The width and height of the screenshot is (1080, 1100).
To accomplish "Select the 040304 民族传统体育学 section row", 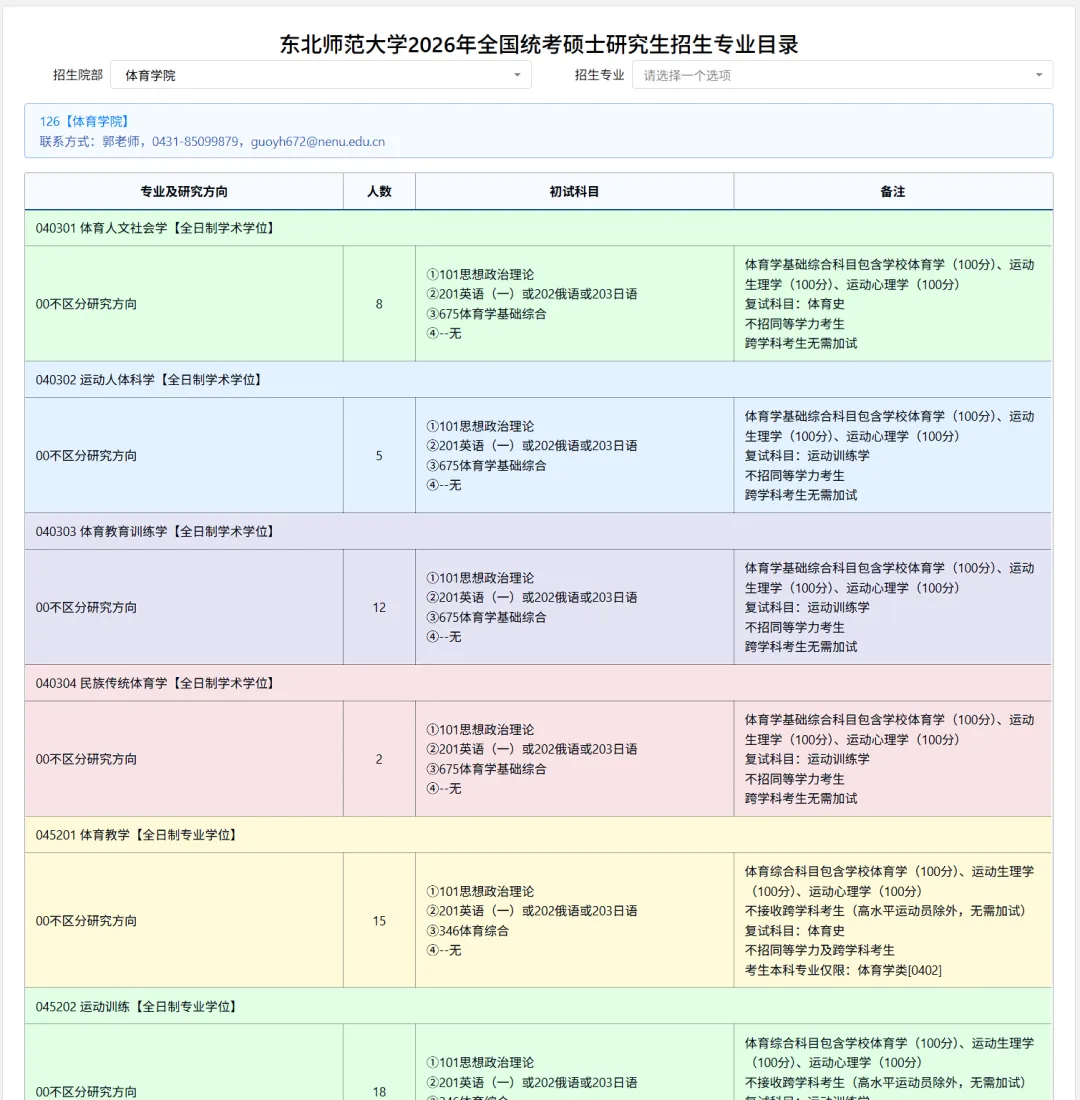I will [538, 683].
